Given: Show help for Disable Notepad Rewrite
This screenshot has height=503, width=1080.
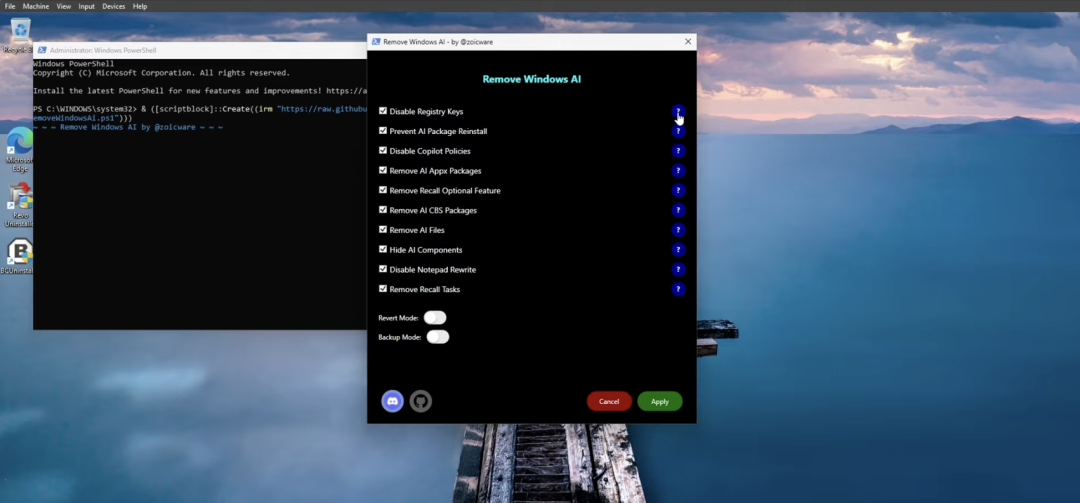Looking at the screenshot, I should point(678,269).
